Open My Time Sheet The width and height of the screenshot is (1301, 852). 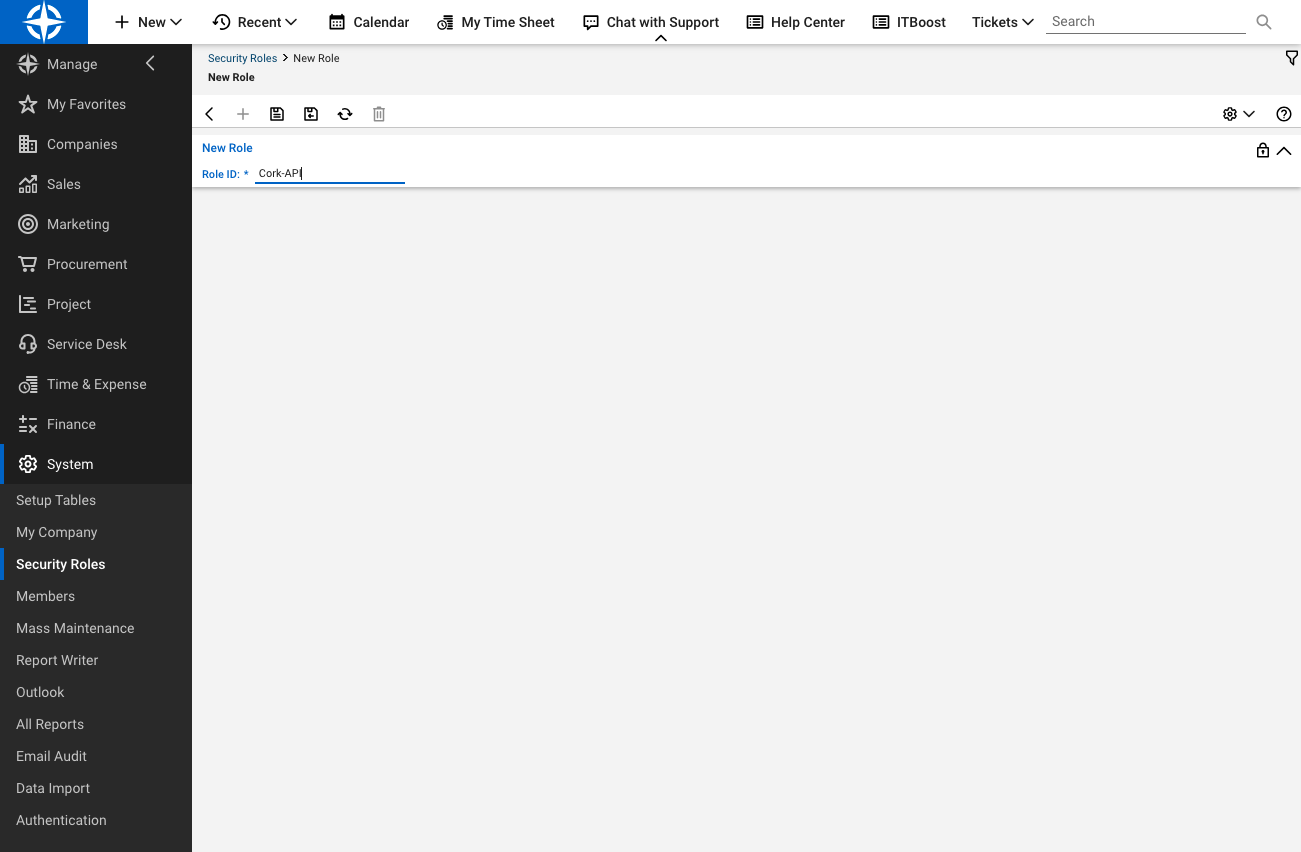[496, 22]
